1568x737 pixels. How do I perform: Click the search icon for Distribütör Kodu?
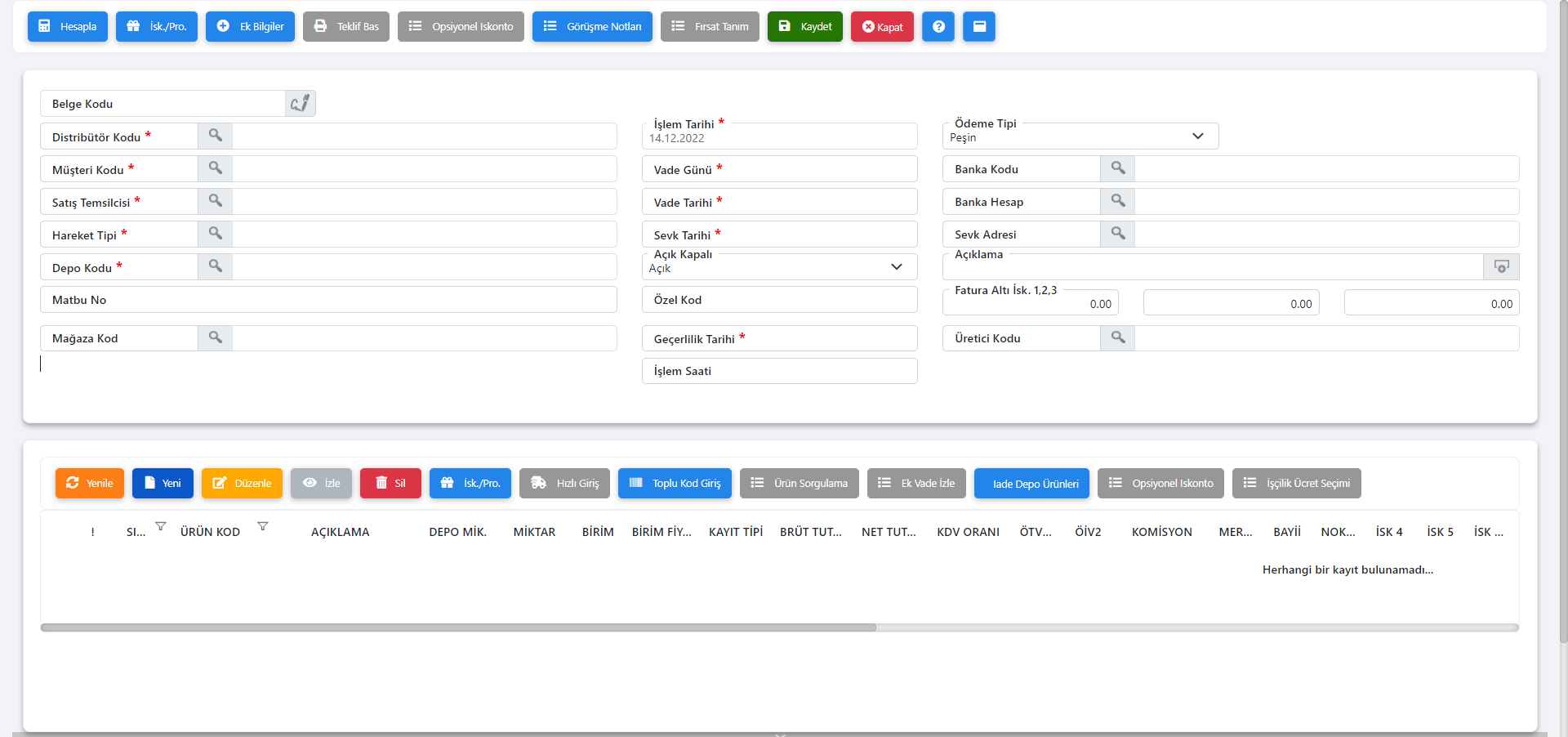(215, 136)
